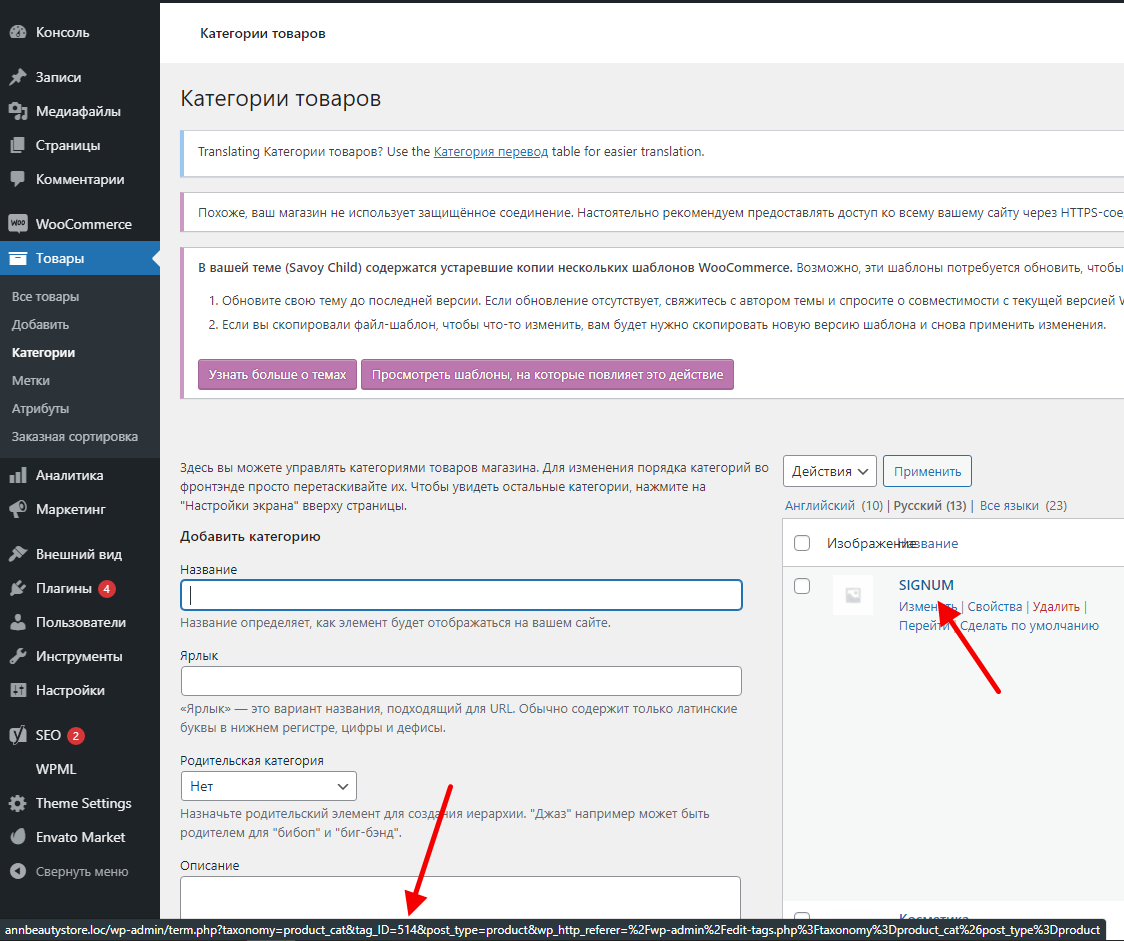
Task: Click Просмотреть шаблоны button
Action: pos(548,375)
